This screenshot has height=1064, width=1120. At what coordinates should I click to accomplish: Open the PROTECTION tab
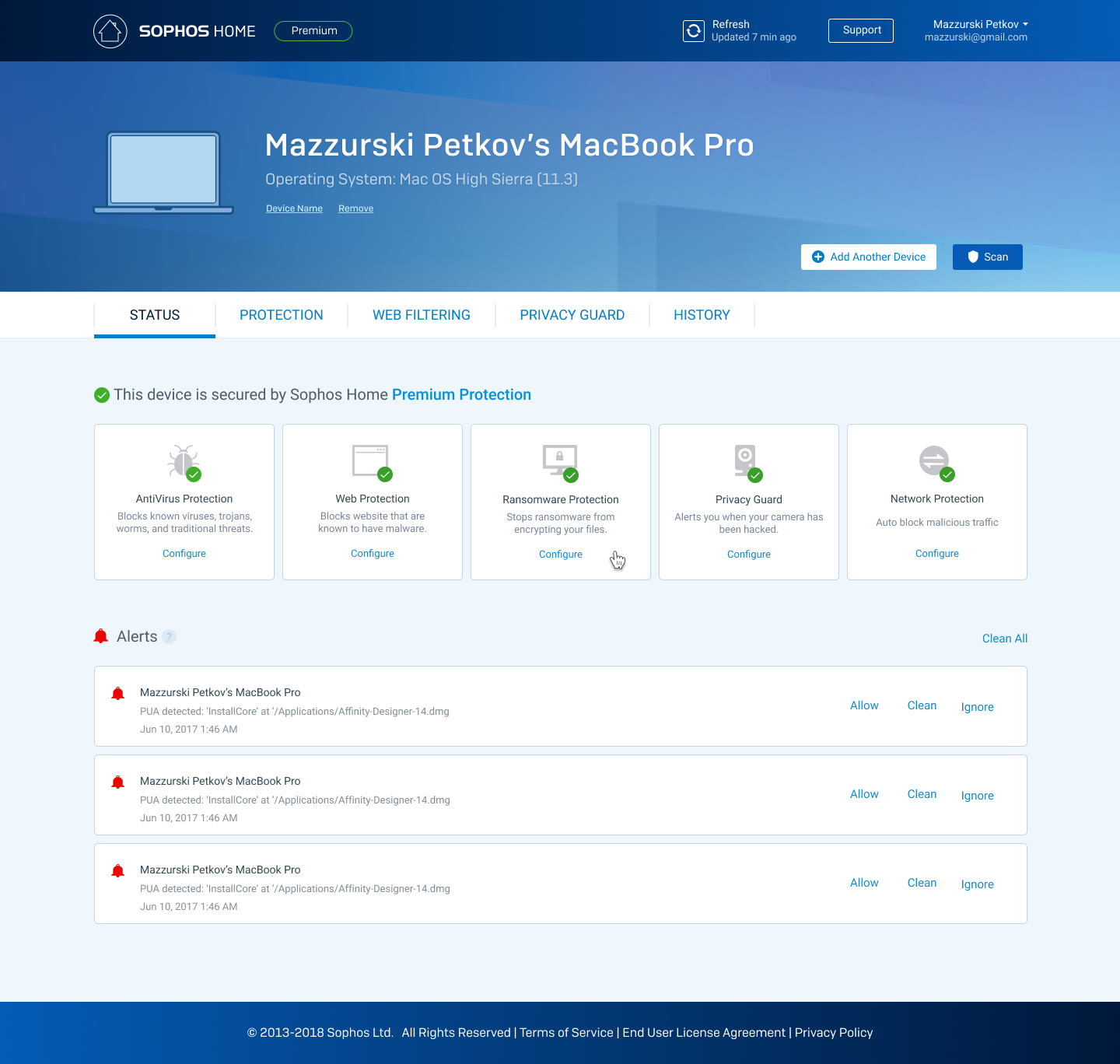[282, 315]
